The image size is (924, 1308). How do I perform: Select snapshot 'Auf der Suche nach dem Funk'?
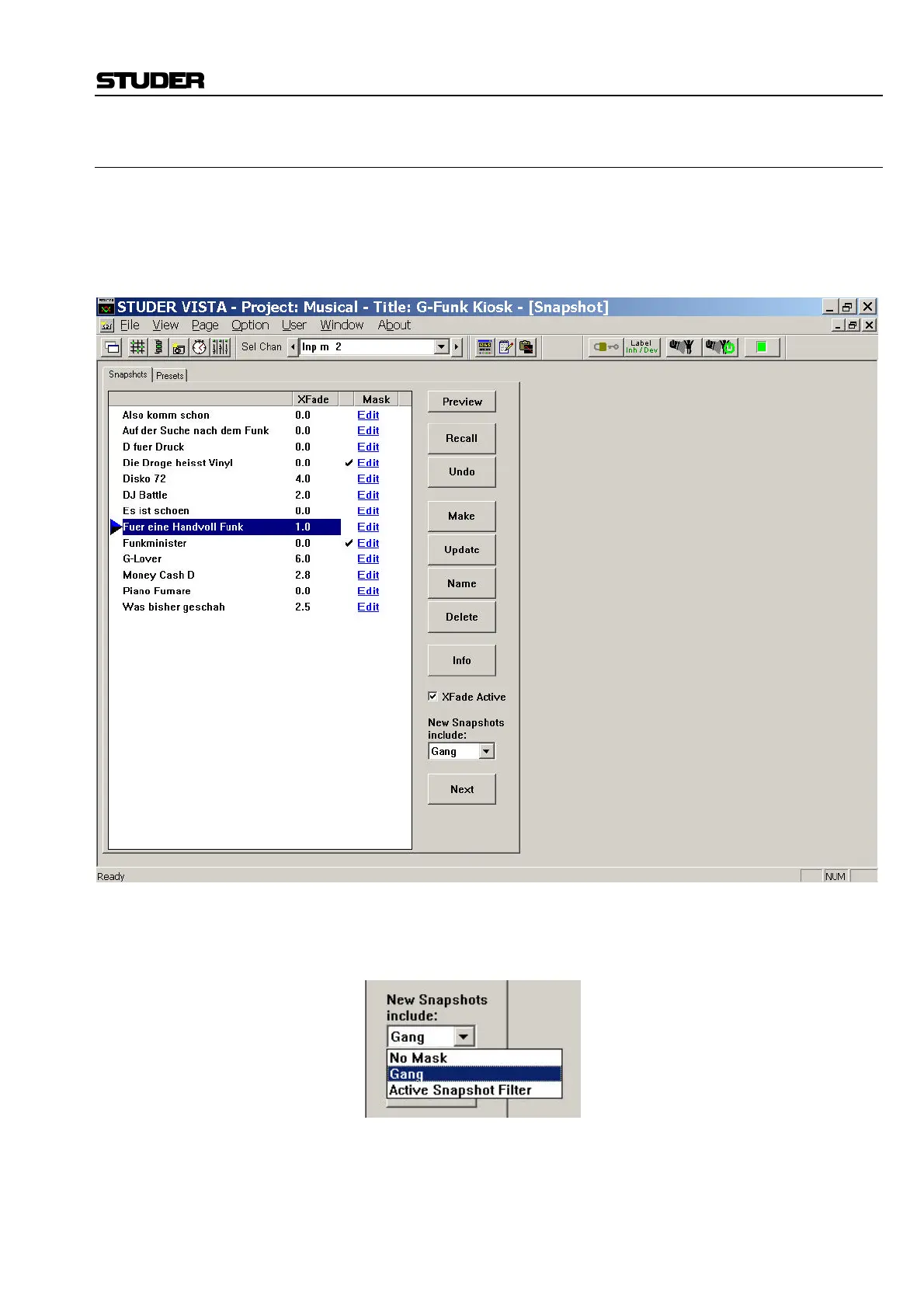pos(196,431)
